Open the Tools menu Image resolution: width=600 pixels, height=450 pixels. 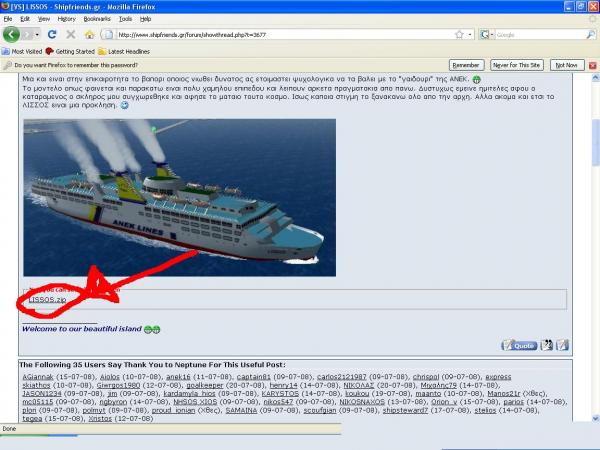(x=125, y=19)
